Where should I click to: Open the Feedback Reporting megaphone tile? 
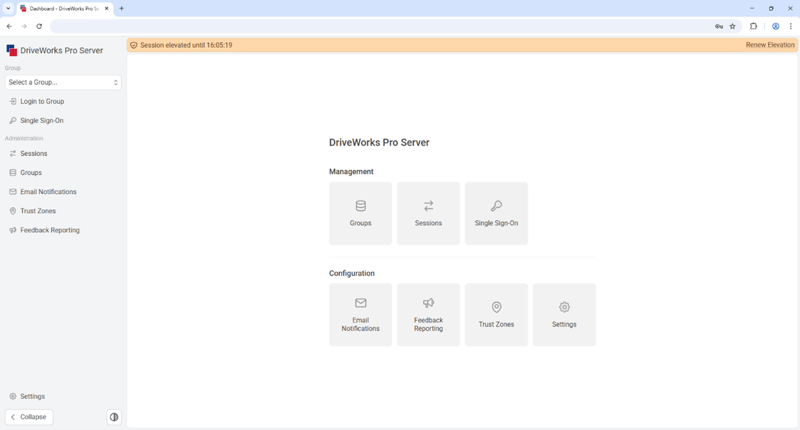[428, 315]
